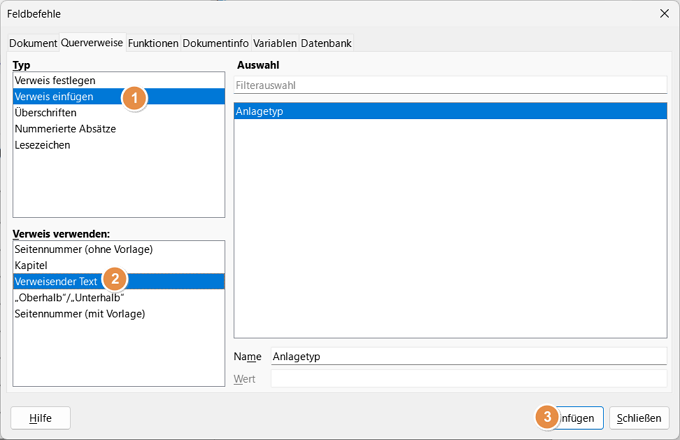The width and height of the screenshot is (680, 440).
Task: Select 'Seitennummer (ohne Vorlage)' reference format
Action: click(83, 248)
